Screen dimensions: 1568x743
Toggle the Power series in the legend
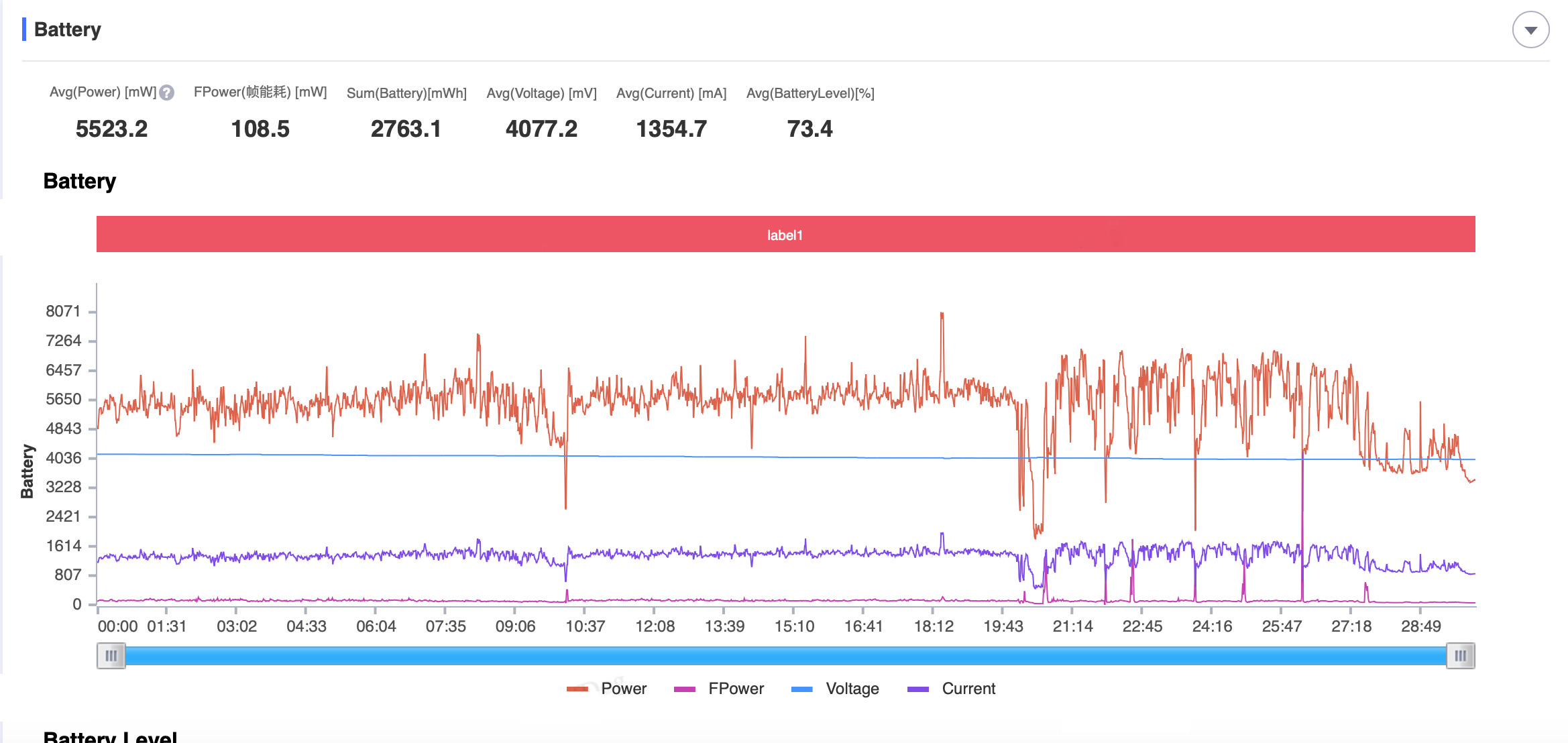[x=606, y=689]
